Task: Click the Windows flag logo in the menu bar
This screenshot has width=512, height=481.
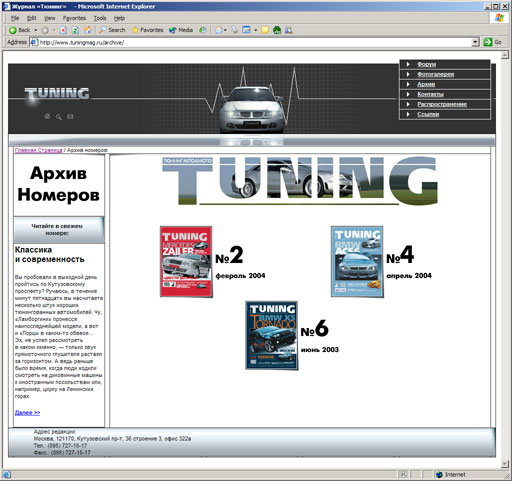Action: pyautogui.click(x=499, y=18)
